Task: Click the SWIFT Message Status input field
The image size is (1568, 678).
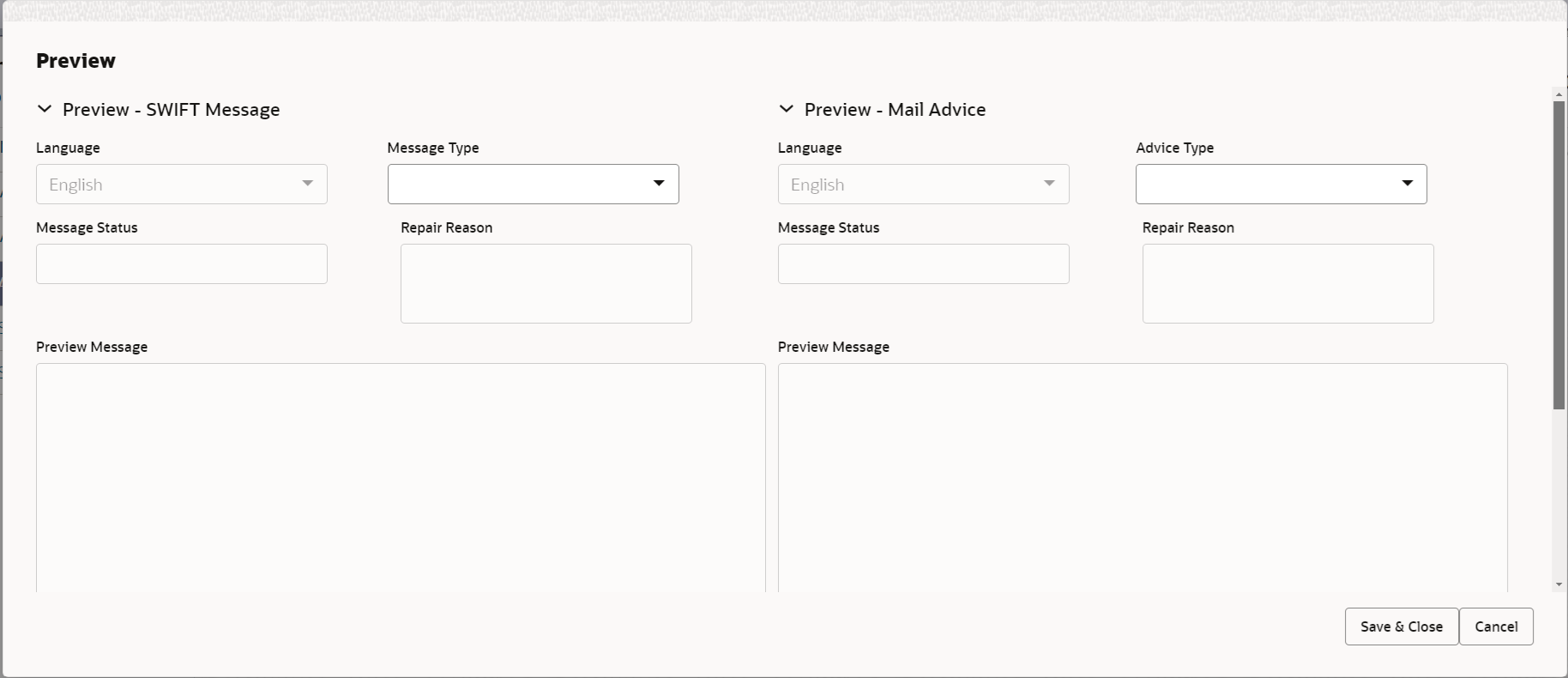Action: coord(182,263)
